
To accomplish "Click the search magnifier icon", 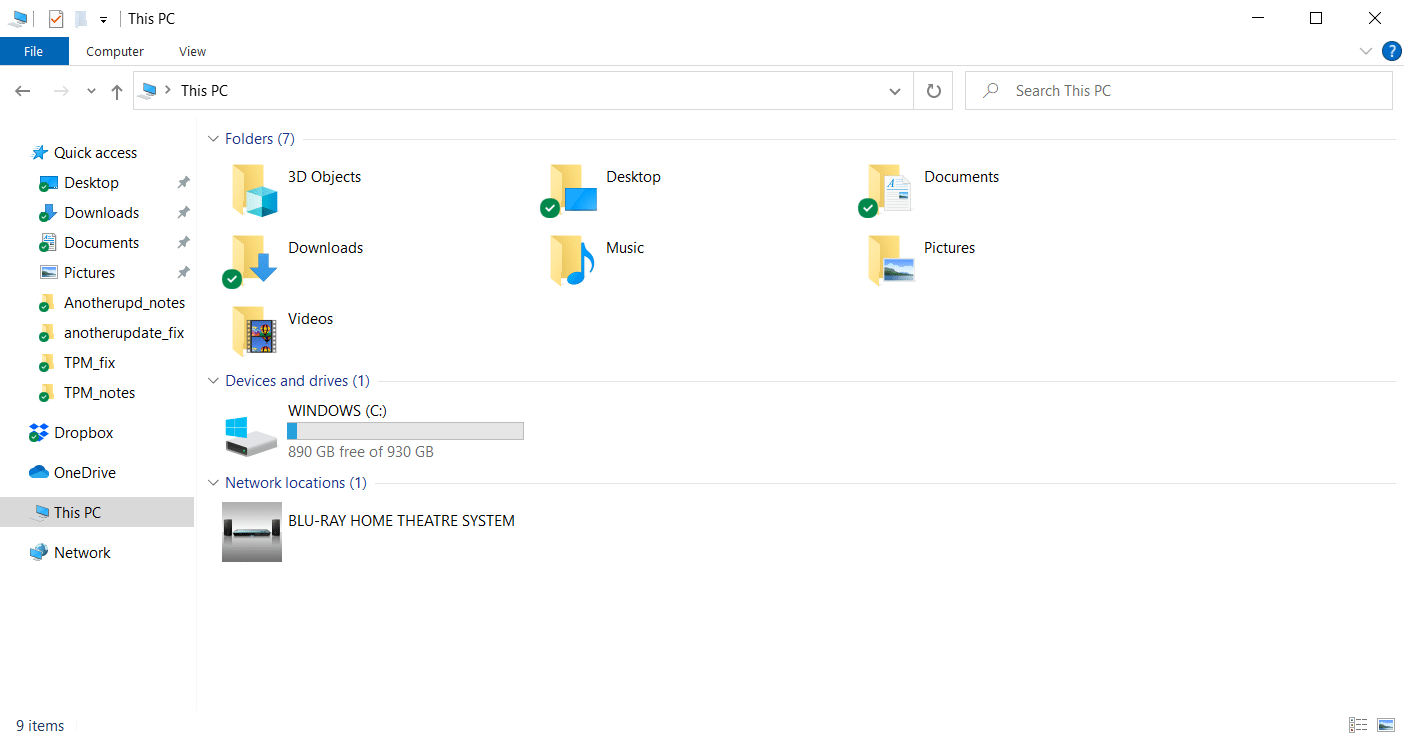I will pyautogui.click(x=991, y=91).
